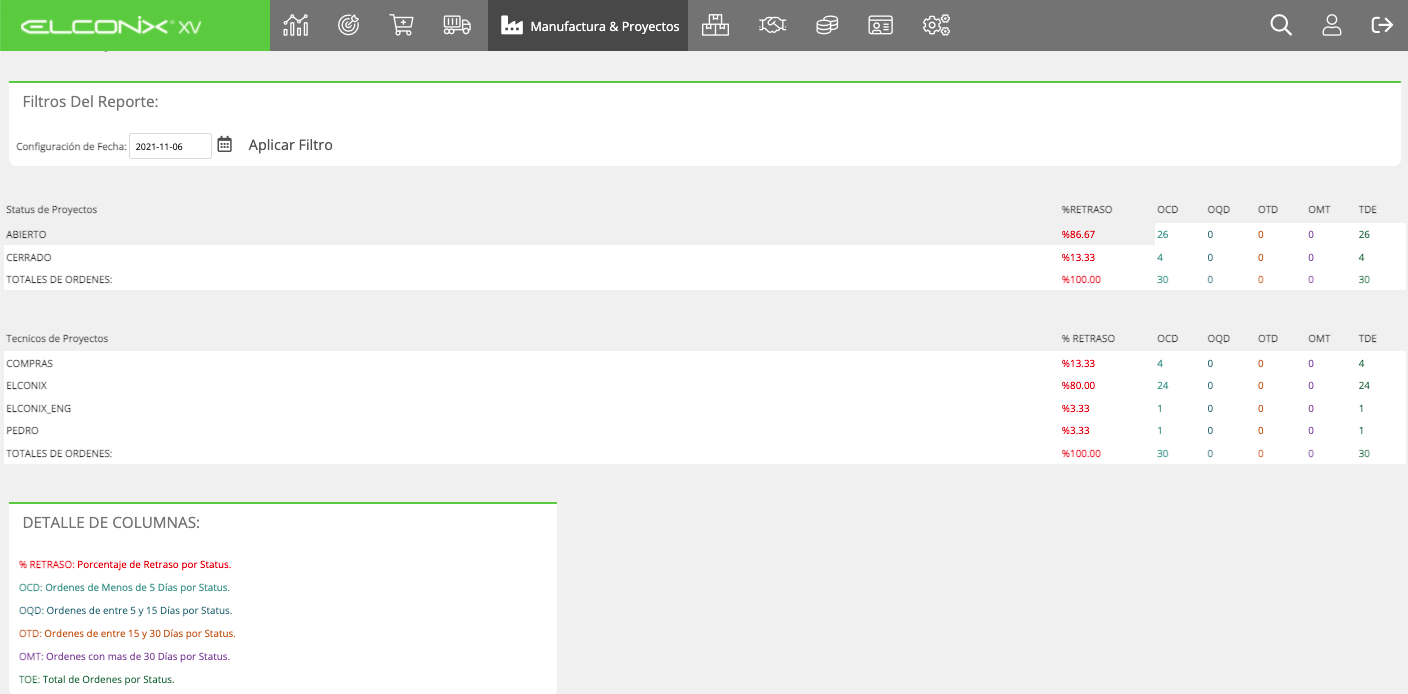The width and height of the screenshot is (1408, 694).
Task: Open the handshake module icon
Action: [772, 25]
